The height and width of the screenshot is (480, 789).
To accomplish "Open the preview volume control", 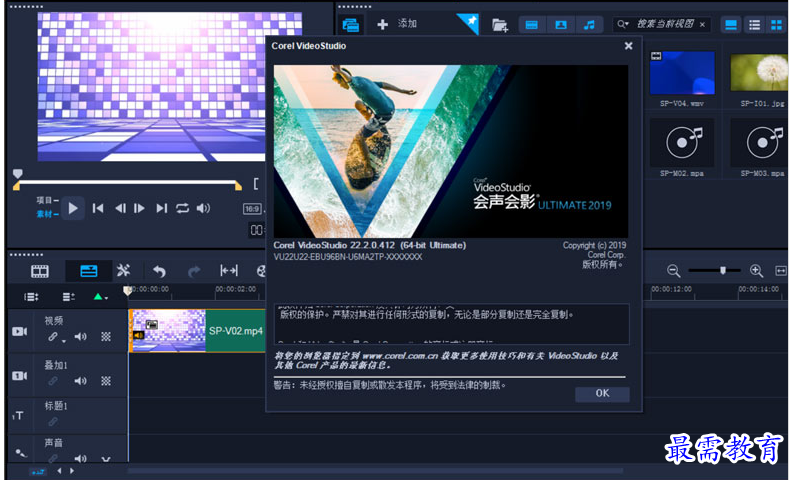I will coord(203,208).
